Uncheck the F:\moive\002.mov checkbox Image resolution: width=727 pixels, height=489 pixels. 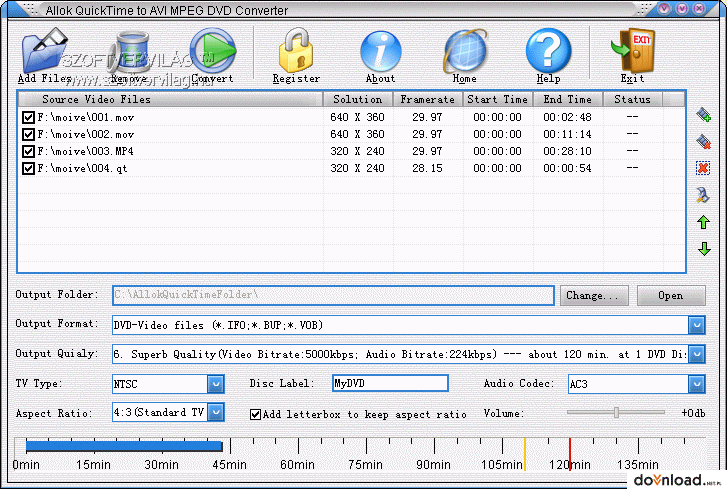coord(28,134)
